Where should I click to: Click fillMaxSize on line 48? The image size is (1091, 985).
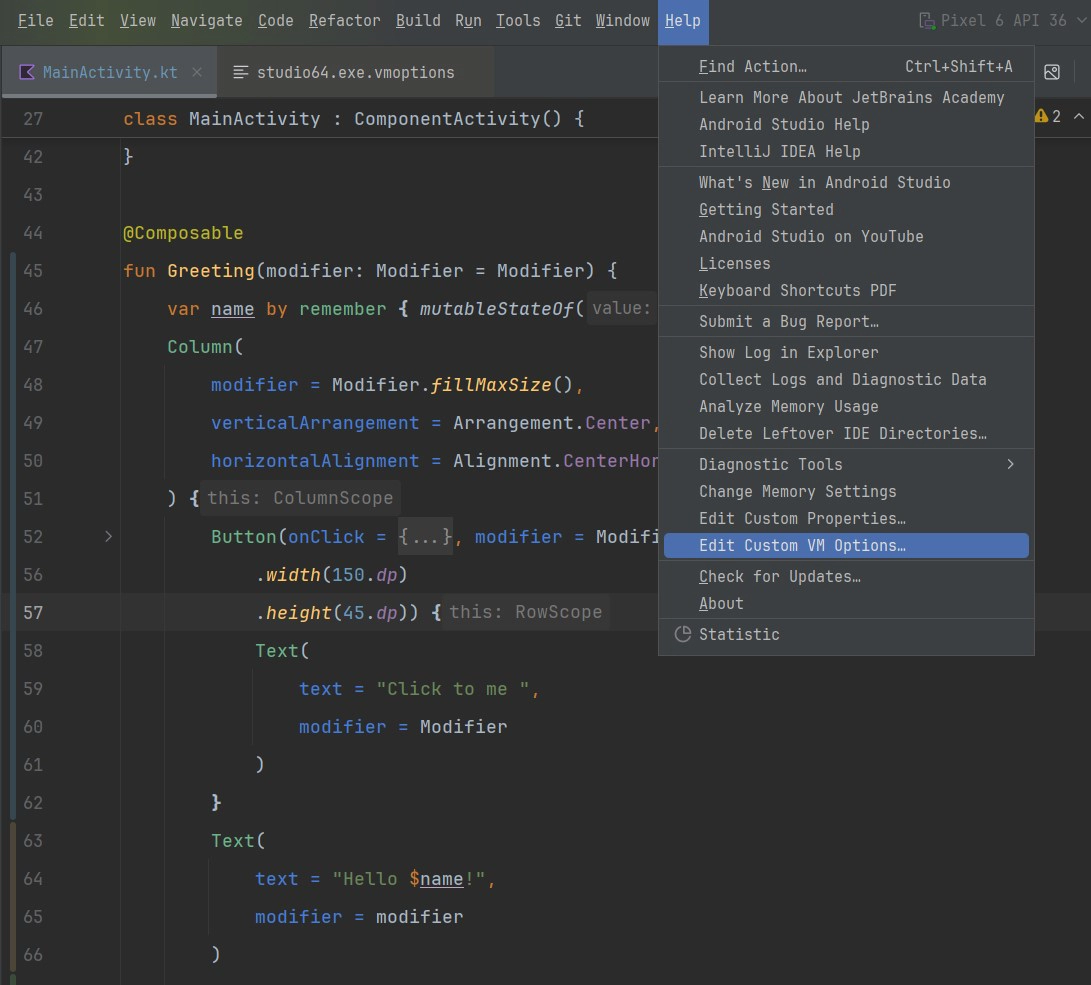pyautogui.click(x=491, y=385)
